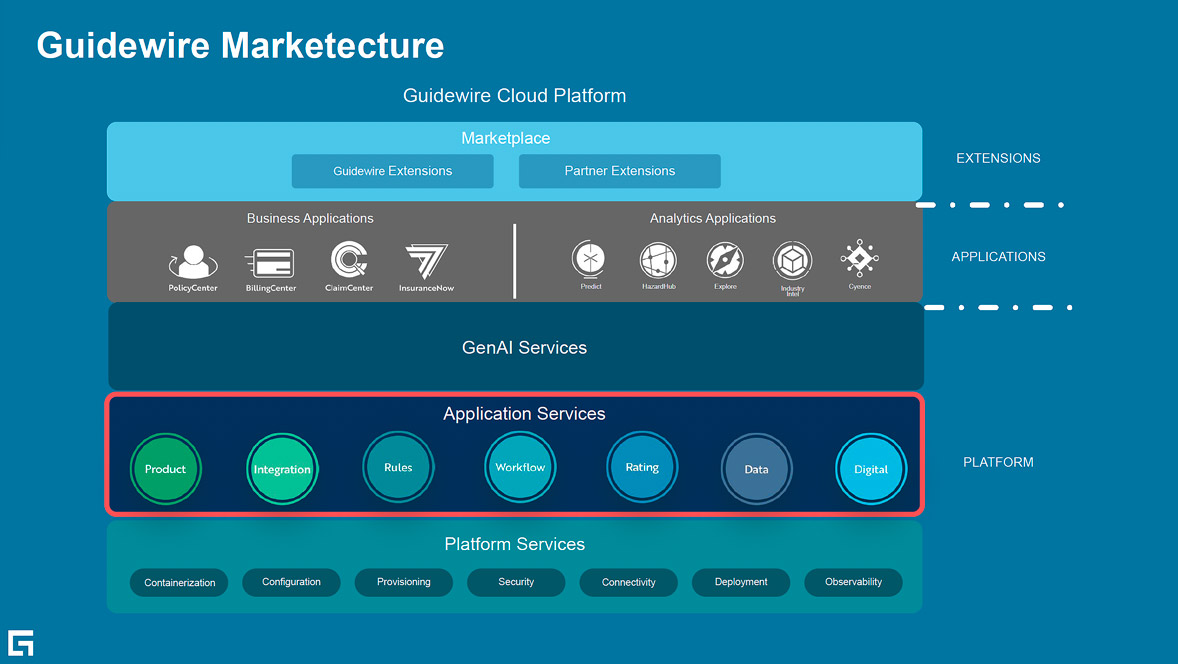The width and height of the screenshot is (1178, 664).
Task: Open the Partner Extensions button
Action: click(x=619, y=171)
